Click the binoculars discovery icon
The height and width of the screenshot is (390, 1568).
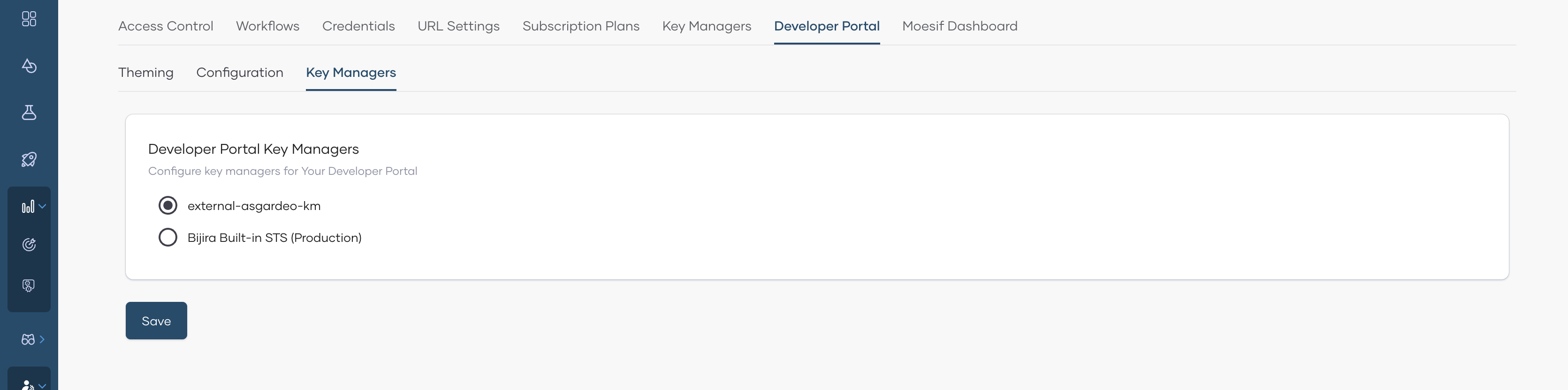(27, 339)
